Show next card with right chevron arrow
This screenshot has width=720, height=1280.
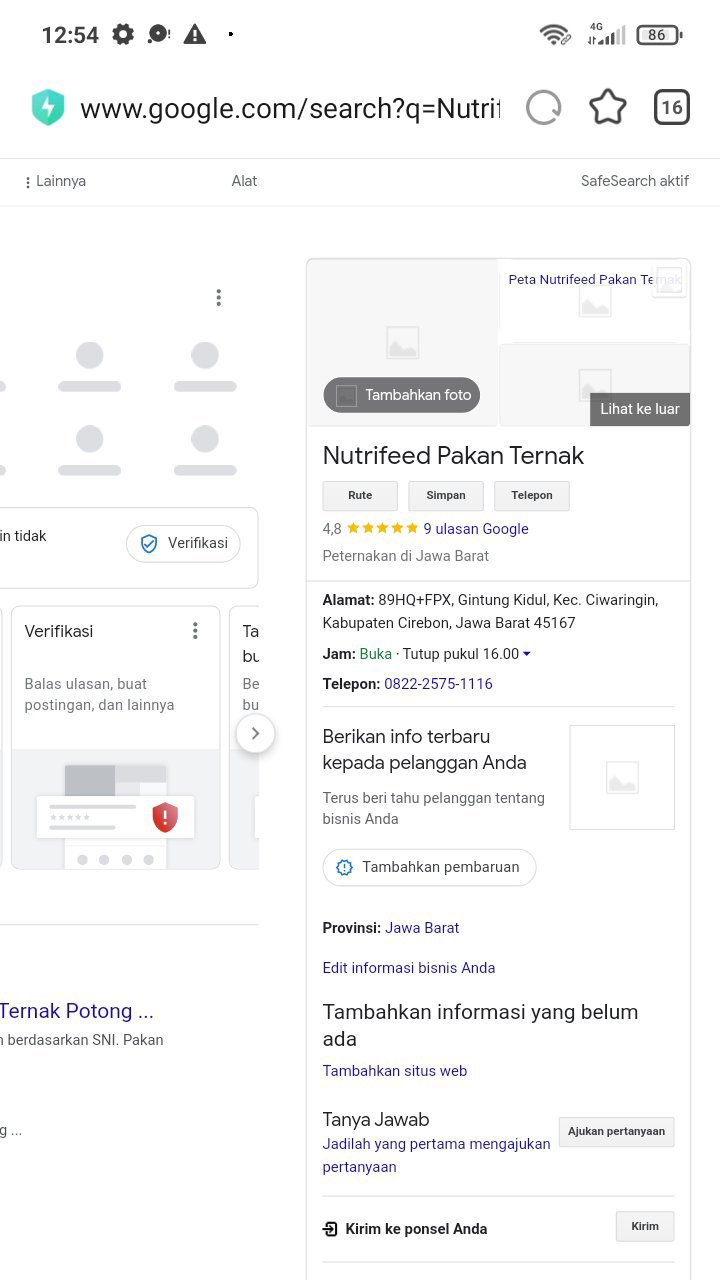[x=255, y=733]
